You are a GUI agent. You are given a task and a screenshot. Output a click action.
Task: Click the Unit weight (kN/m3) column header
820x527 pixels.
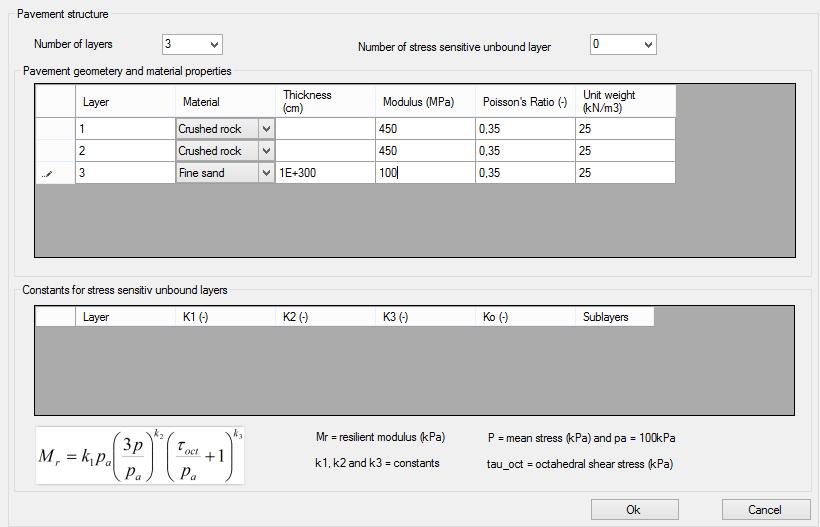click(625, 101)
